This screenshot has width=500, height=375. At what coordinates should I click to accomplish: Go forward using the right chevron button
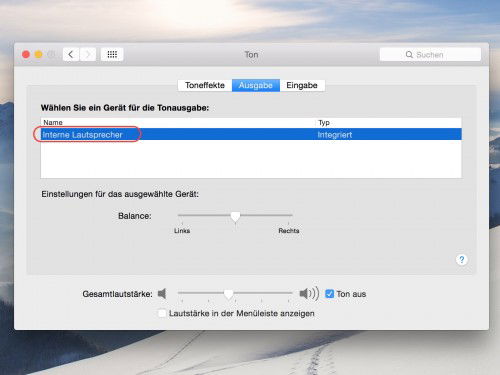[88, 54]
